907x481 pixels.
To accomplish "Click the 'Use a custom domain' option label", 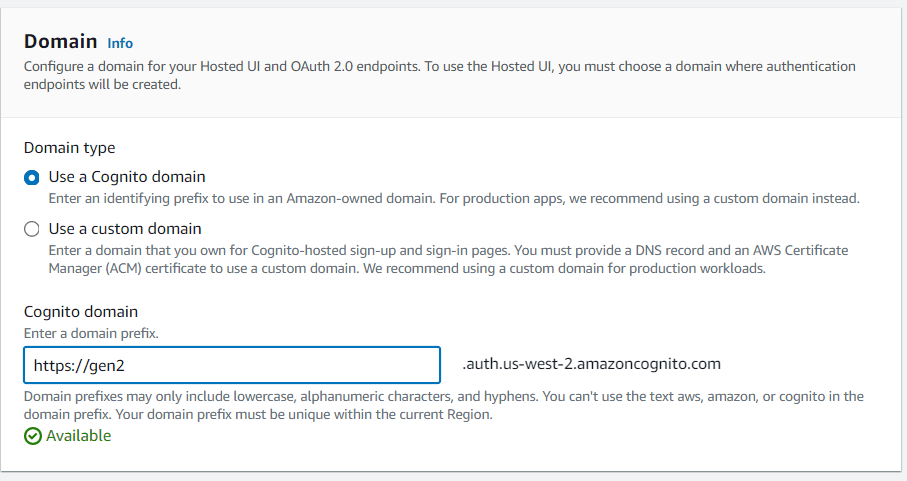I will (x=125, y=228).
